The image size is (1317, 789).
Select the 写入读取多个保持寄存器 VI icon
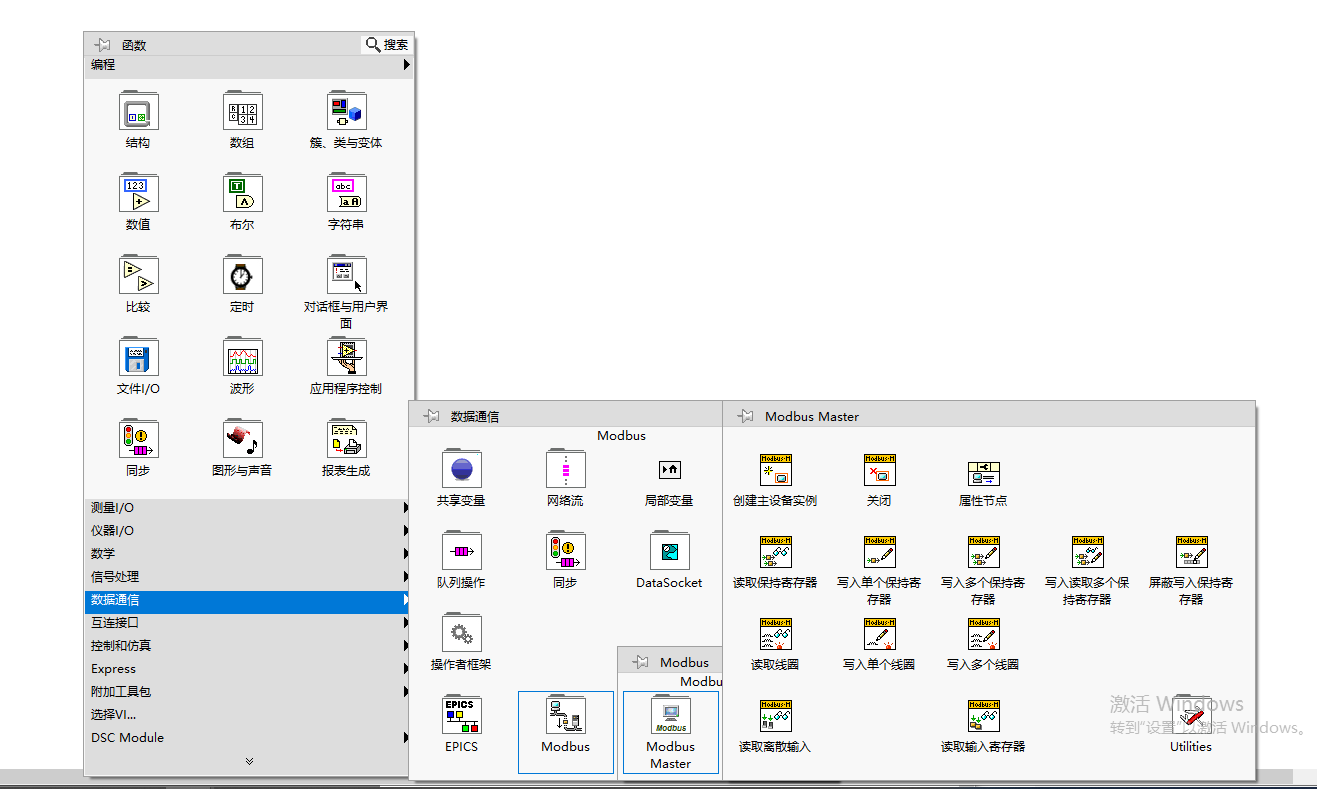point(1087,552)
